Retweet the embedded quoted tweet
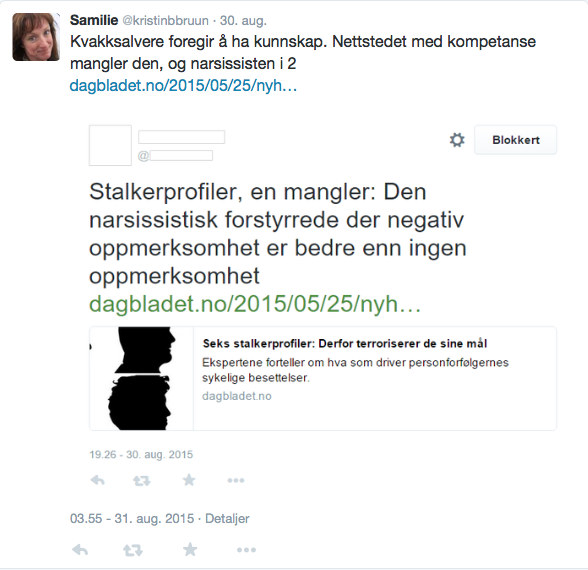588x570 pixels. click(x=141, y=480)
